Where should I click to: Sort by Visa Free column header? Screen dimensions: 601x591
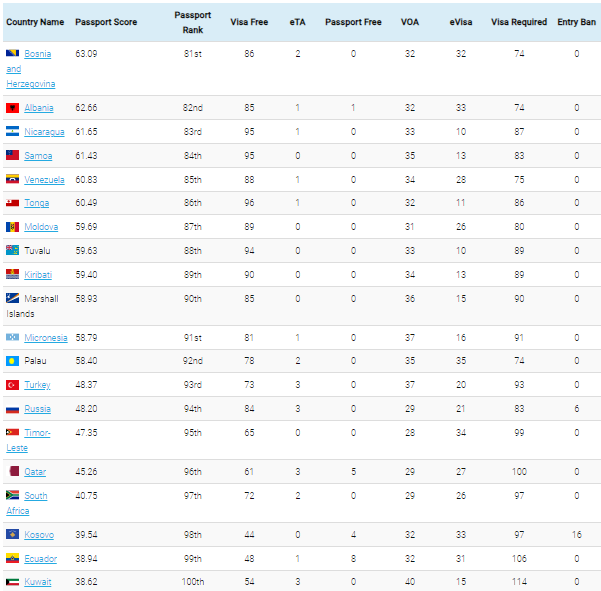[x=249, y=22]
